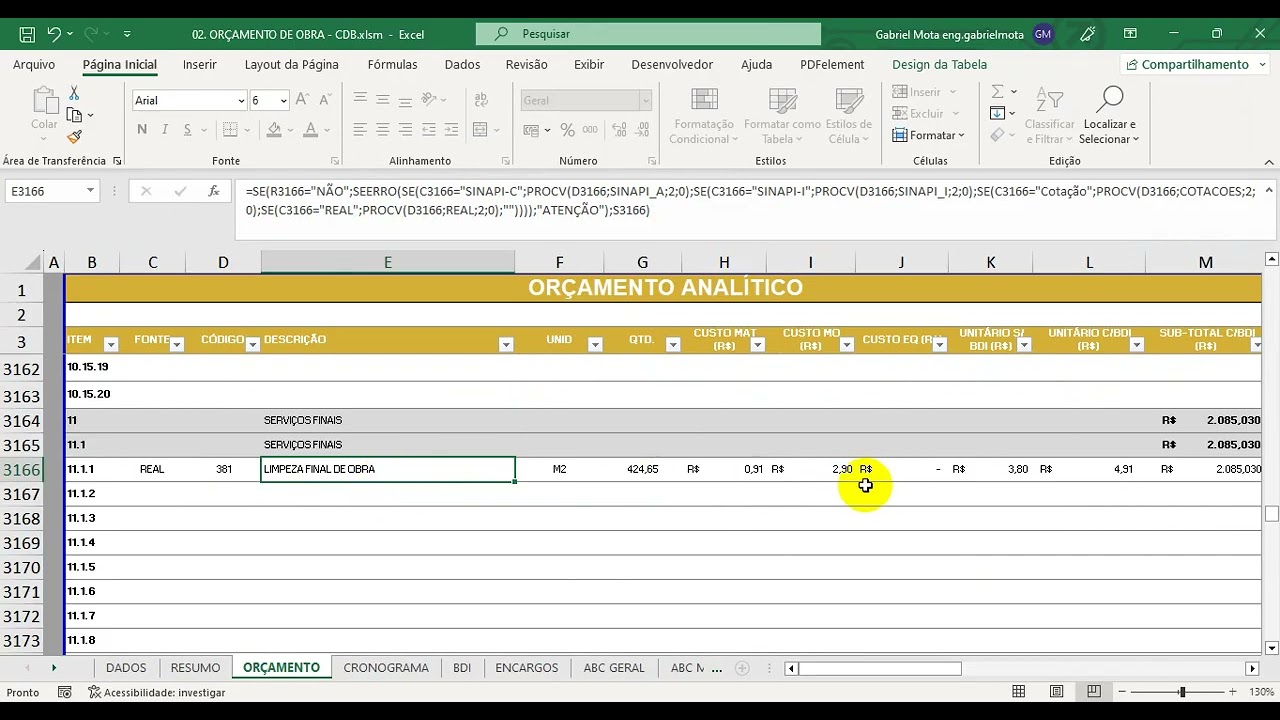This screenshot has width=1280, height=720.
Task: Open the Name Box dropdown for E3166
Action: tap(90, 191)
